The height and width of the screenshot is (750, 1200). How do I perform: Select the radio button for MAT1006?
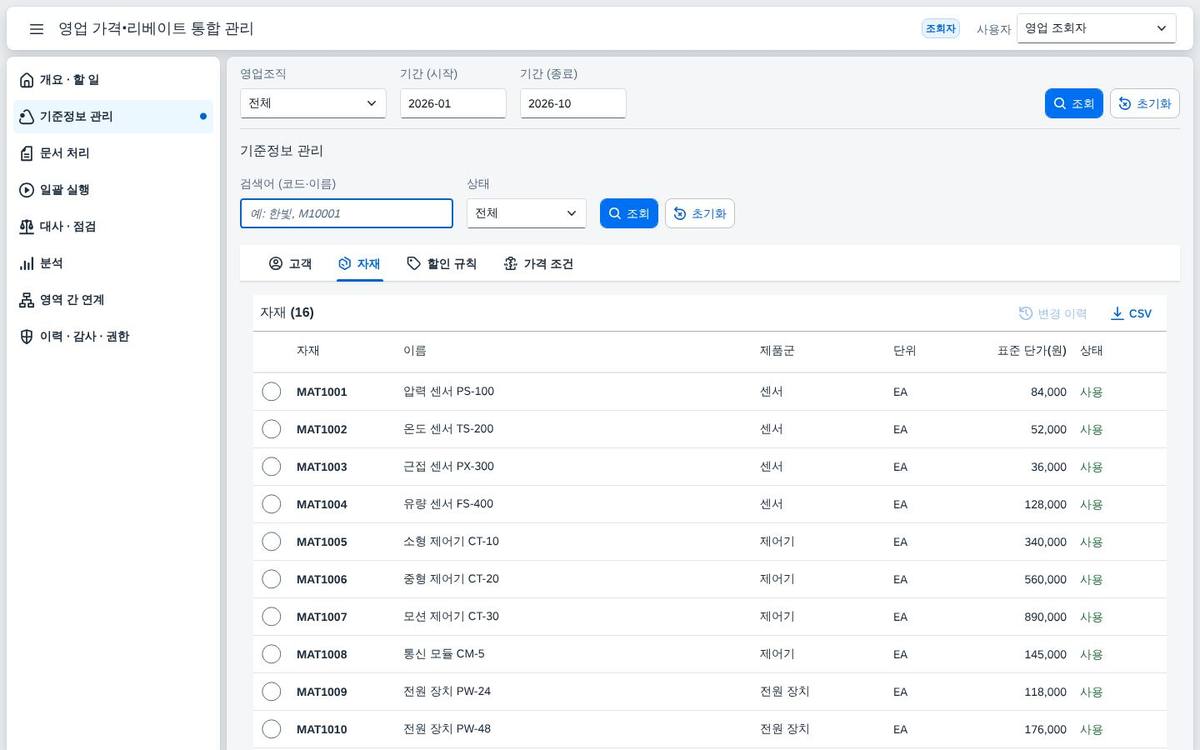[x=271, y=579]
